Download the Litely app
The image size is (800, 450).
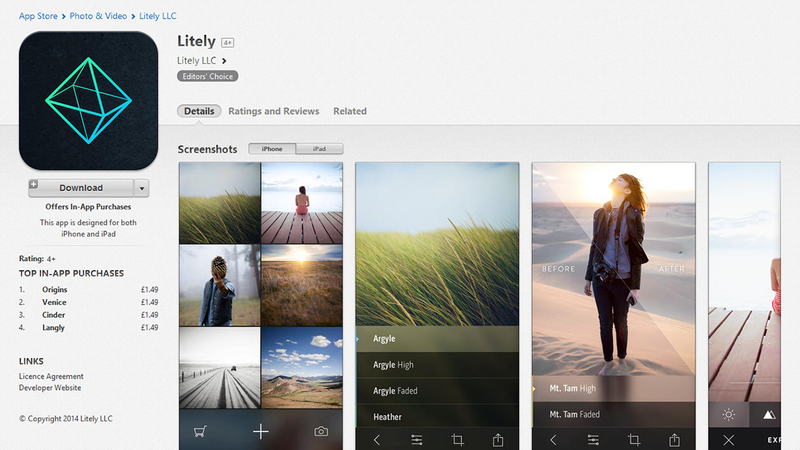point(81,188)
